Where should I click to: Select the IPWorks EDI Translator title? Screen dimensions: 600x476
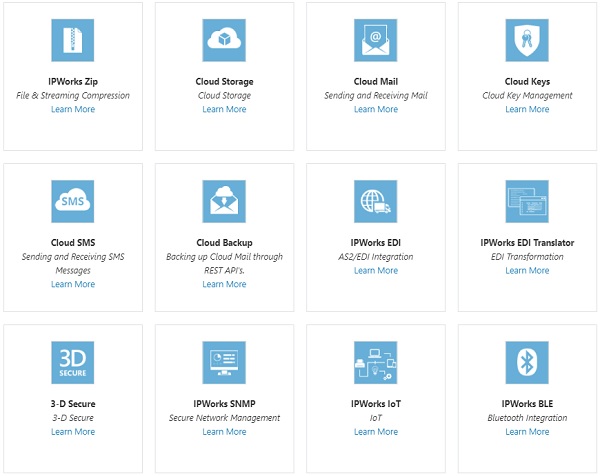[x=527, y=243]
